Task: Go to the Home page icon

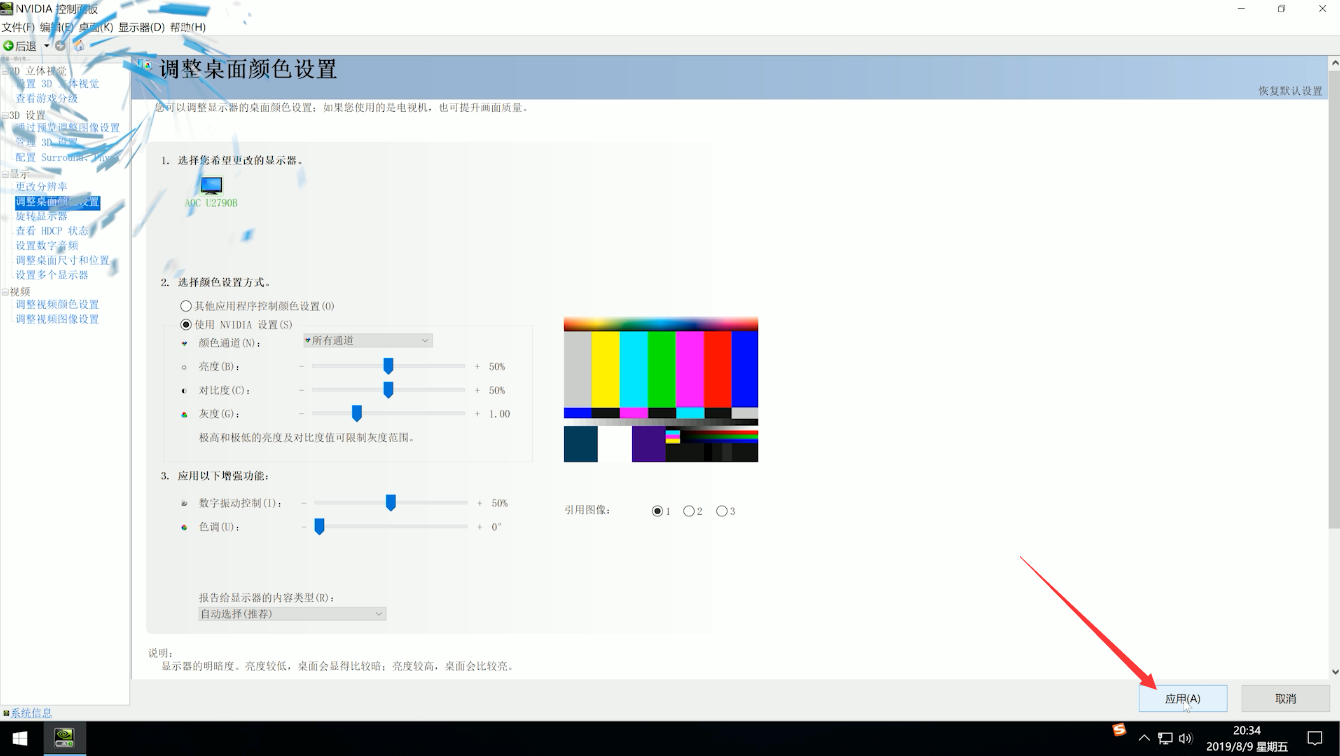Action: click(79, 46)
